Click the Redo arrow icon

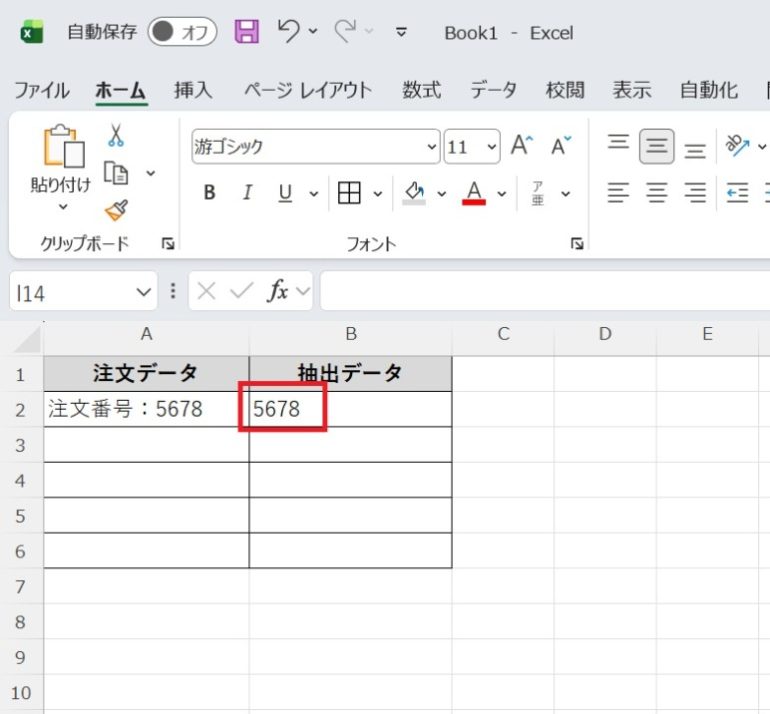tap(345, 30)
